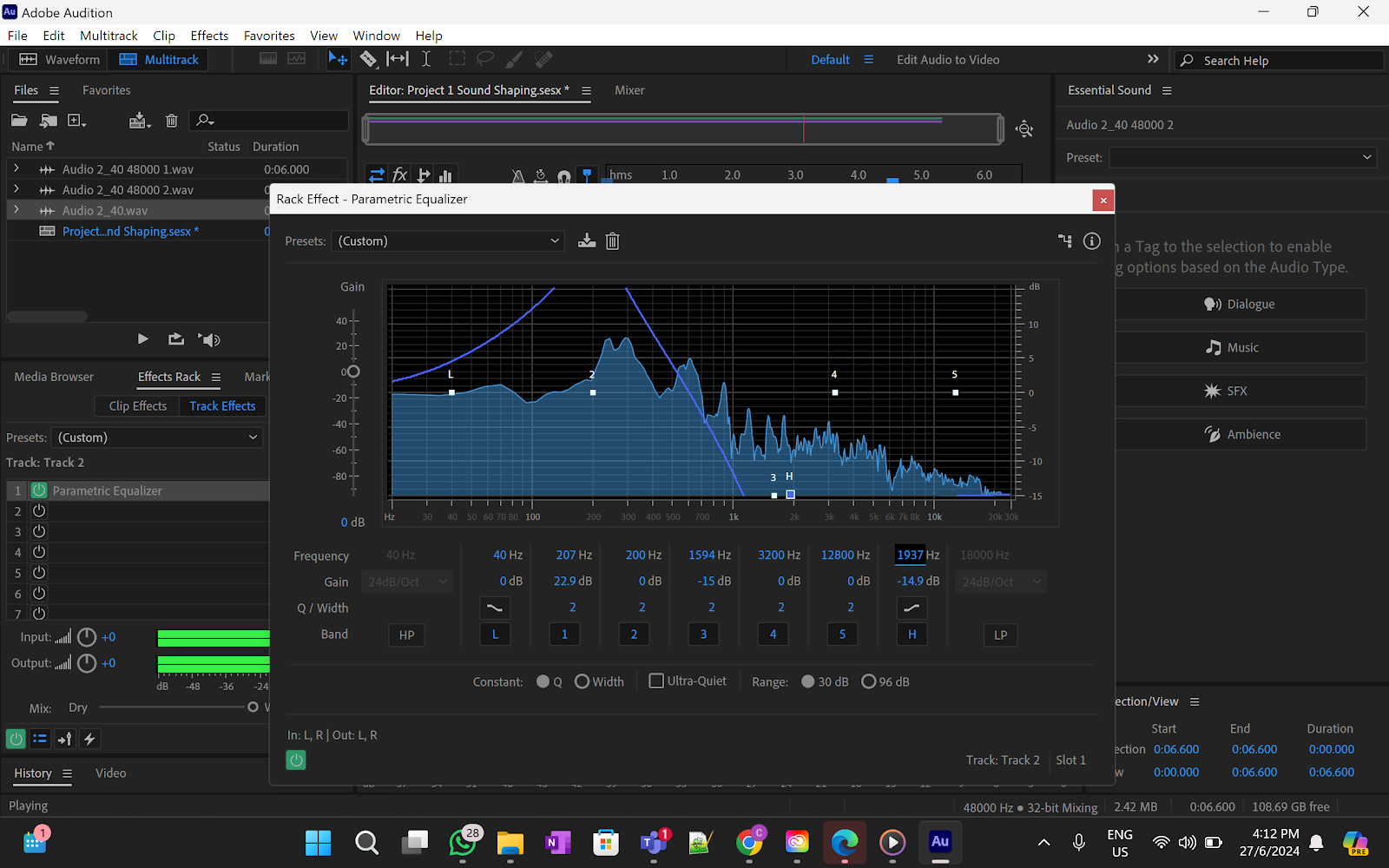
Task: Select the 96 dB range option
Action: click(x=868, y=681)
